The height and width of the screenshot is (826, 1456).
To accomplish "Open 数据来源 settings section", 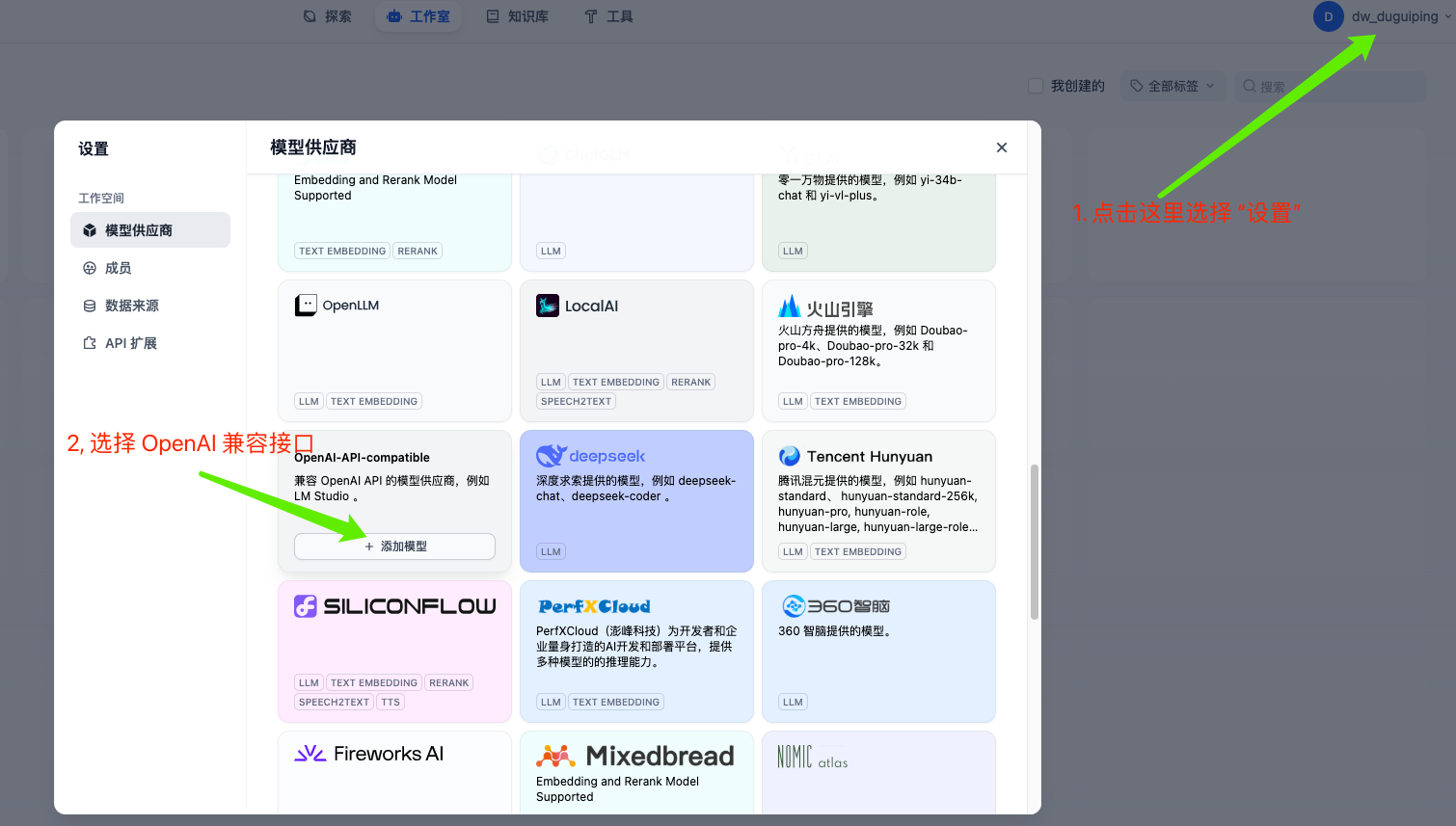I will click(132, 306).
